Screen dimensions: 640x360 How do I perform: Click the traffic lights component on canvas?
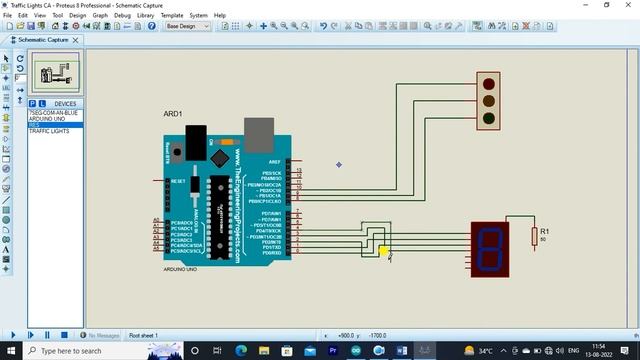[489, 101]
